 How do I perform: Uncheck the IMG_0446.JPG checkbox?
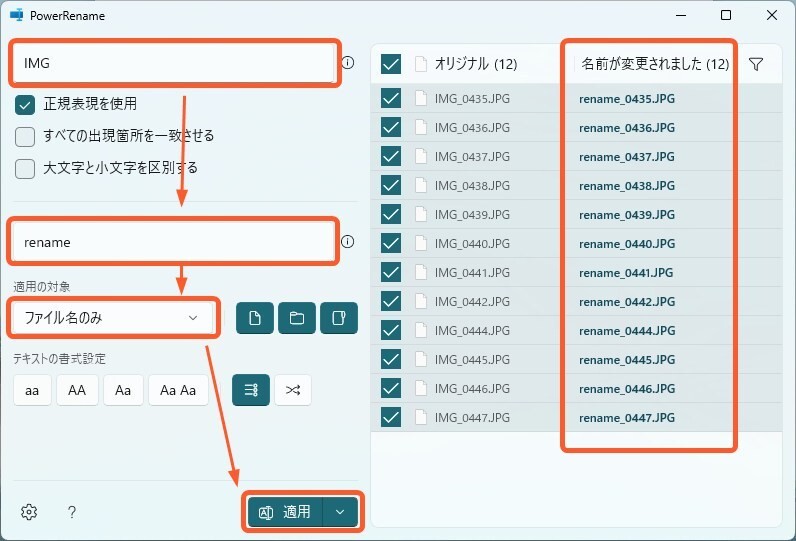coord(391,388)
